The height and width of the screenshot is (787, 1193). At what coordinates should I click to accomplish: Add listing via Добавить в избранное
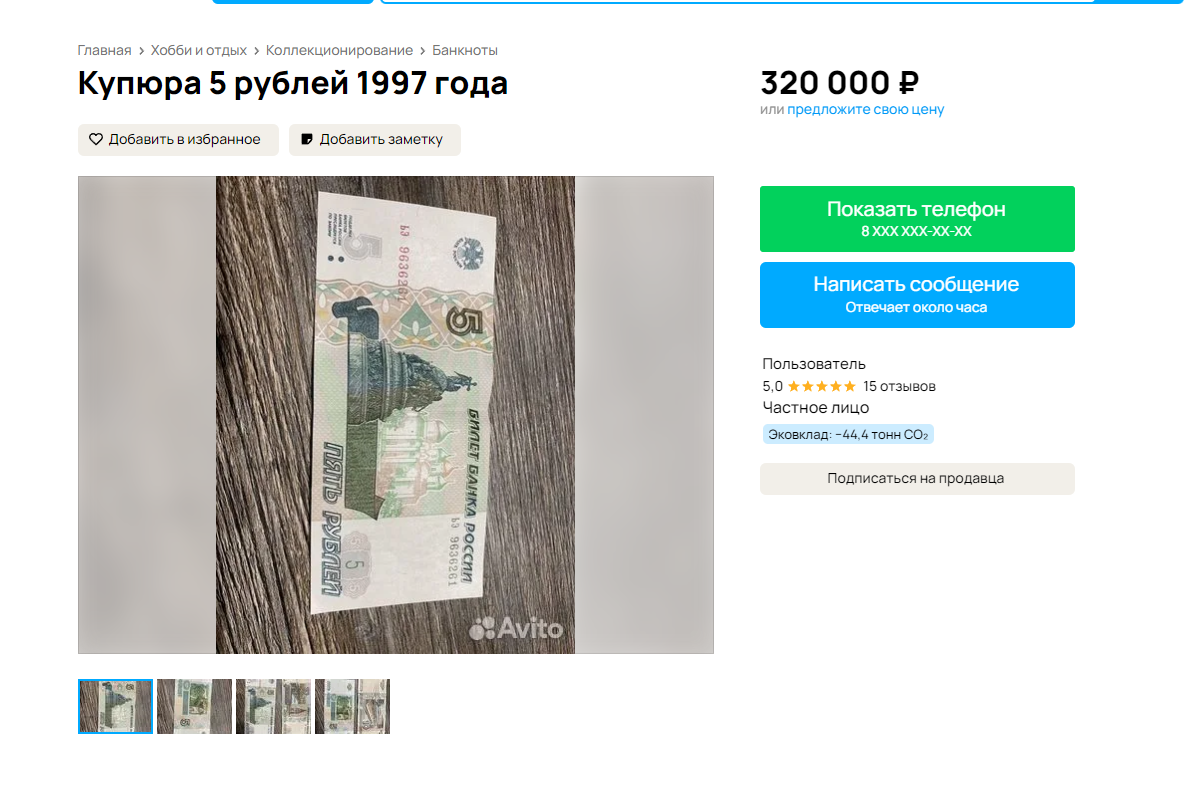coord(178,140)
